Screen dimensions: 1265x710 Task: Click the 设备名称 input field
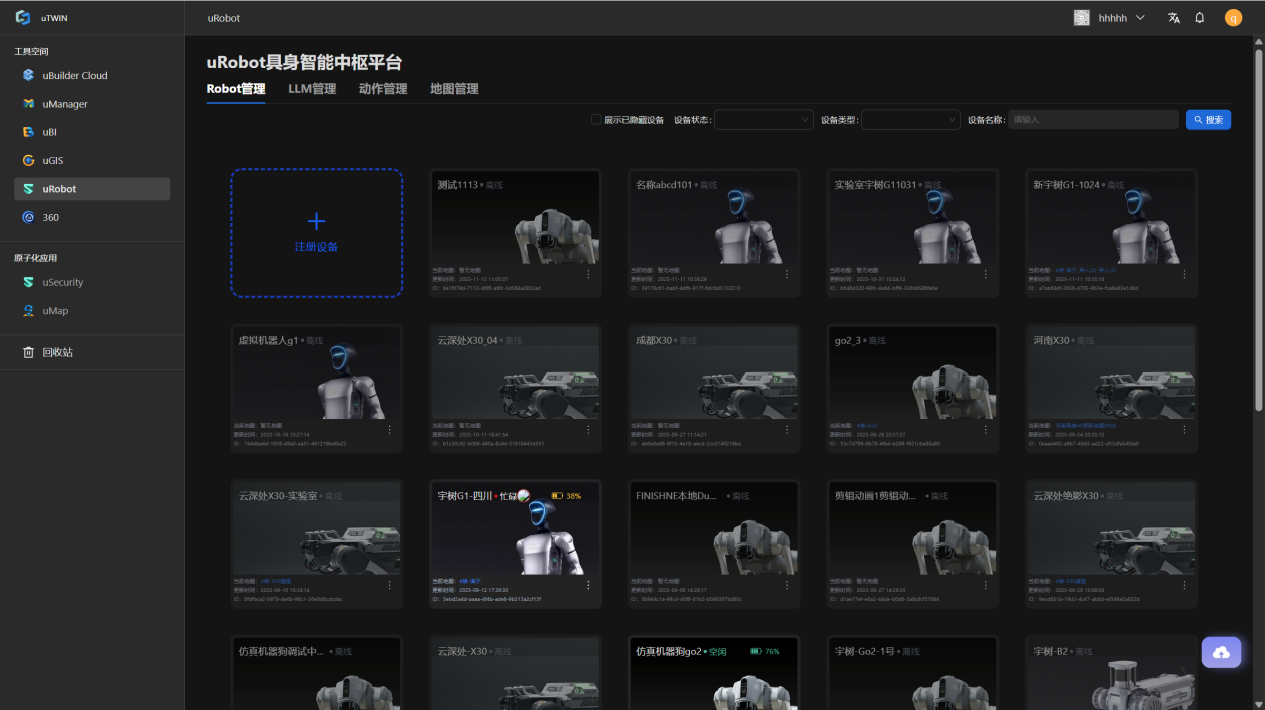[x=1093, y=120]
